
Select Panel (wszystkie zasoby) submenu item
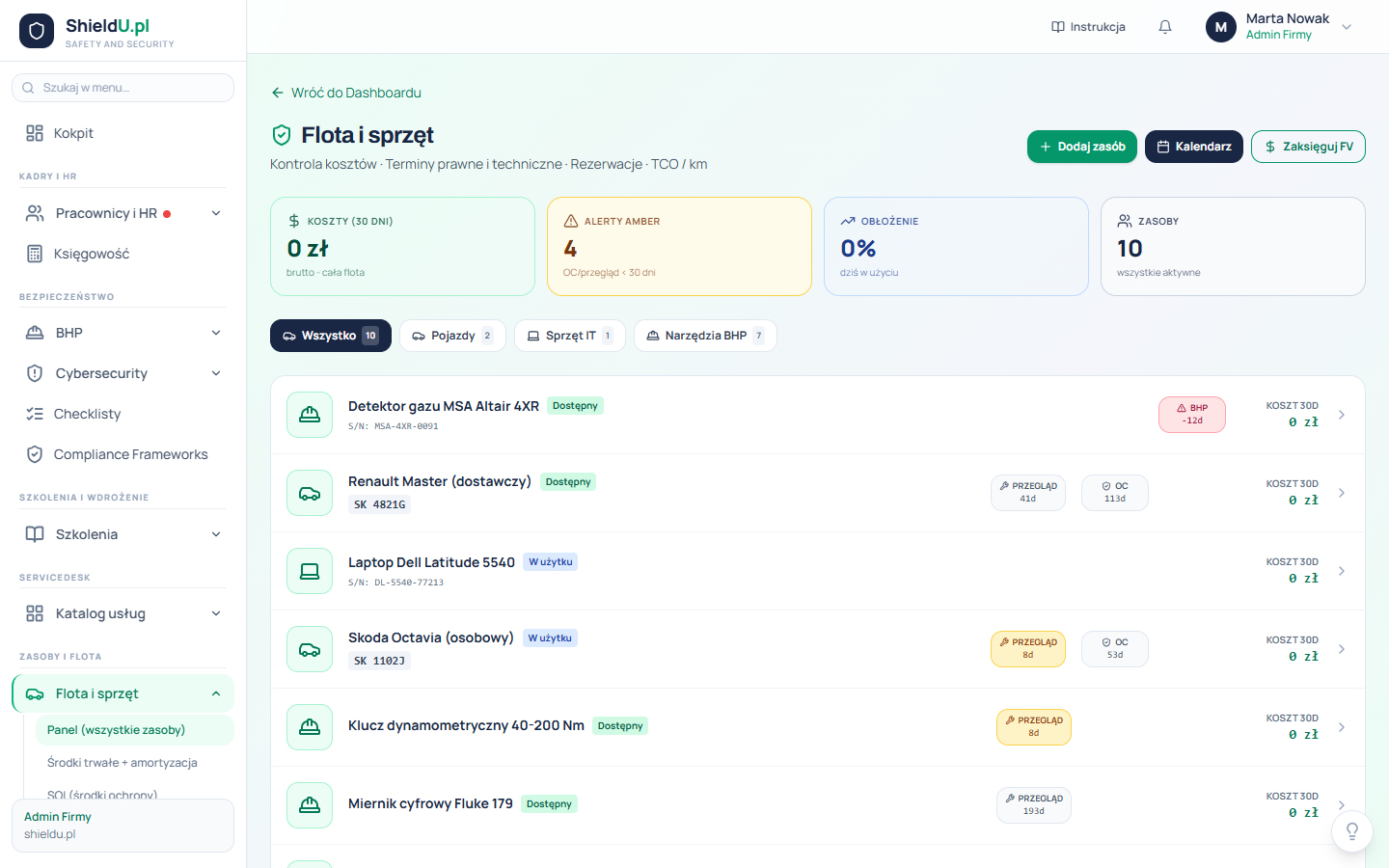[135, 730]
